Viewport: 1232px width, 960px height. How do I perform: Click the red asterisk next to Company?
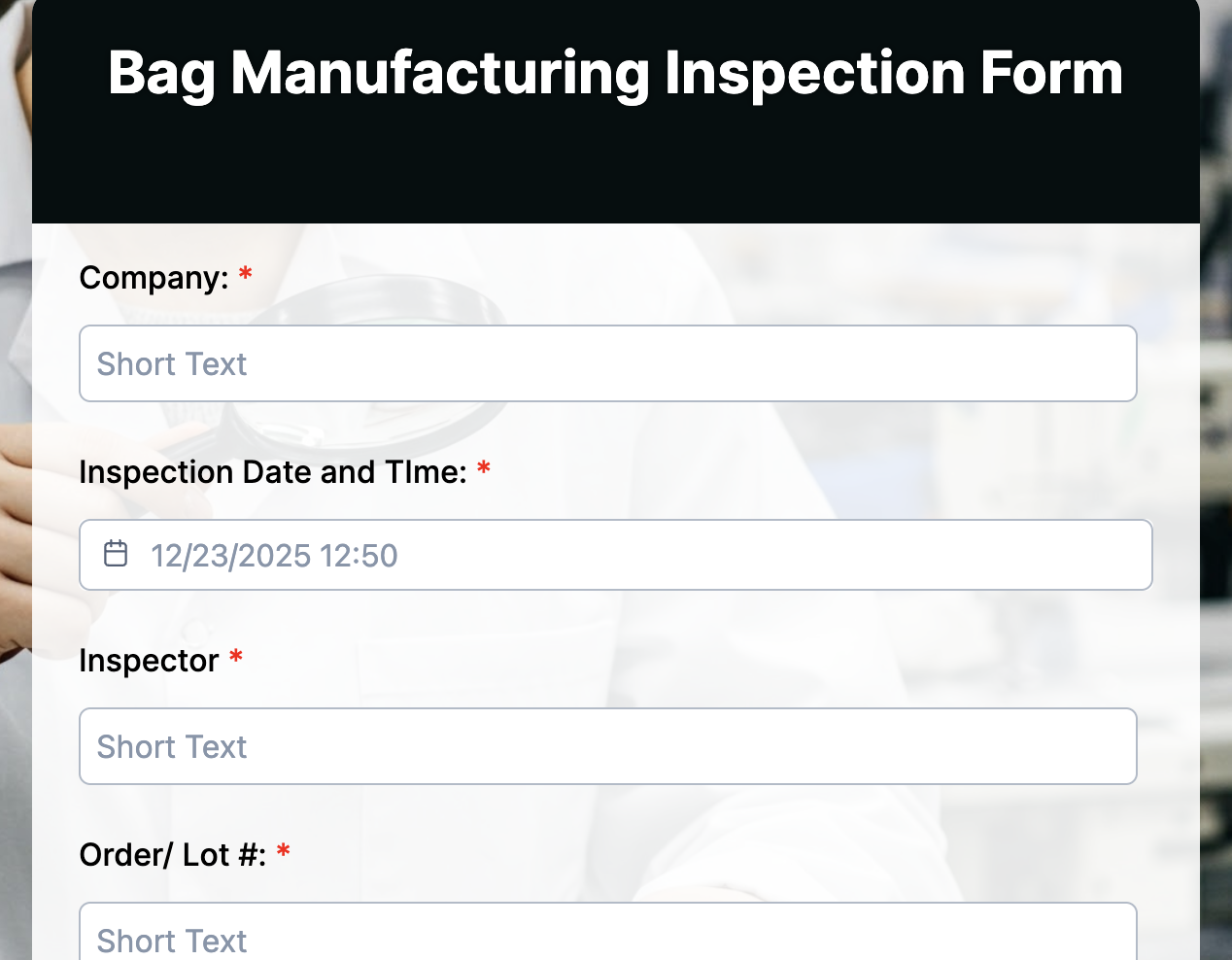(x=244, y=275)
